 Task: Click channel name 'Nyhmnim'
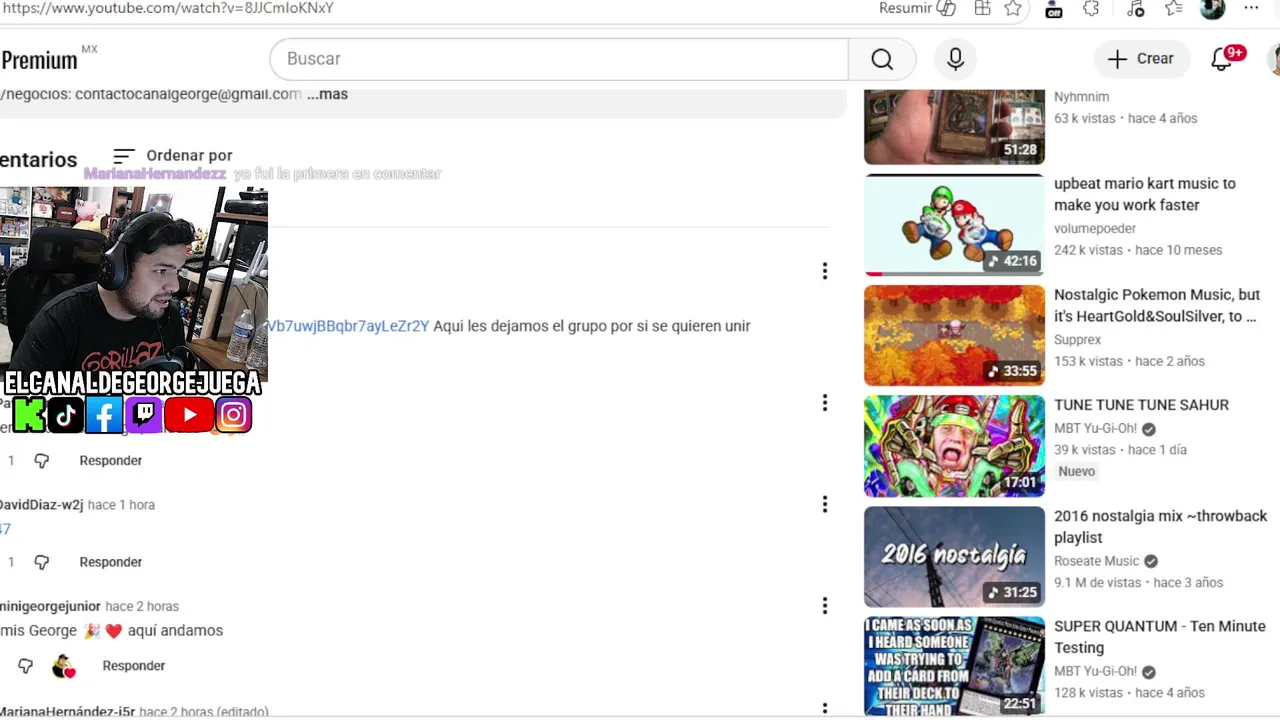pyautogui.click(x=1081, y=97)
